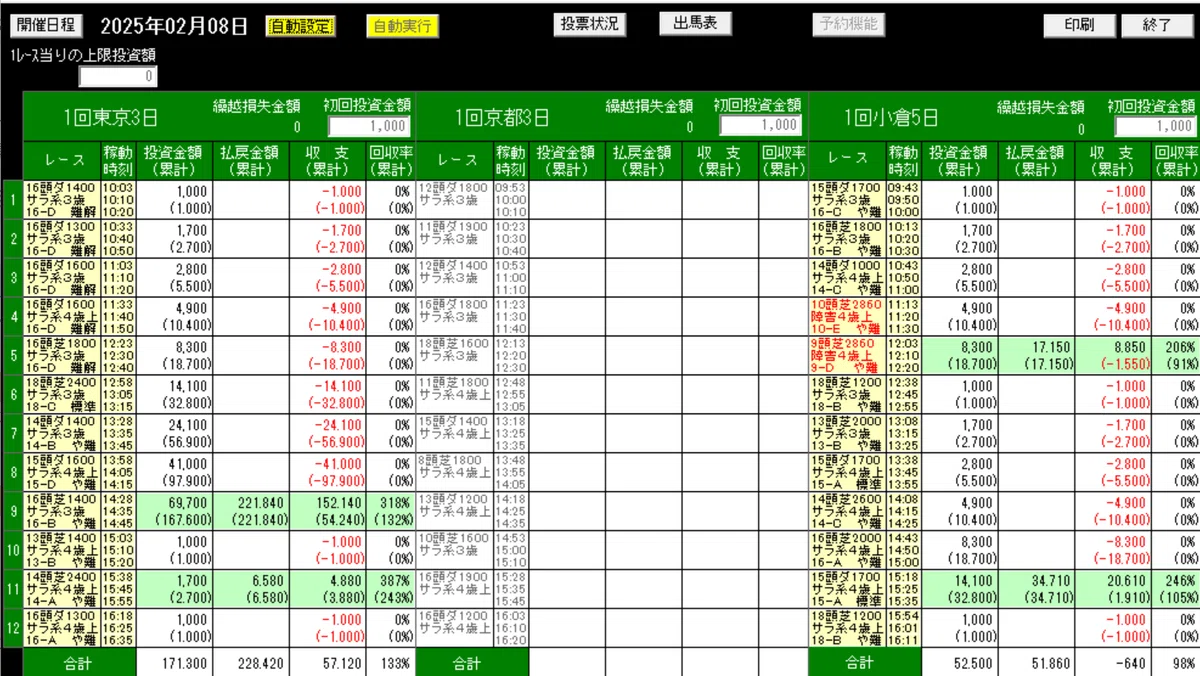Viewport: 1200px width, 676px height.
Task: Open the 出馬表 race card
Action: 695,23
